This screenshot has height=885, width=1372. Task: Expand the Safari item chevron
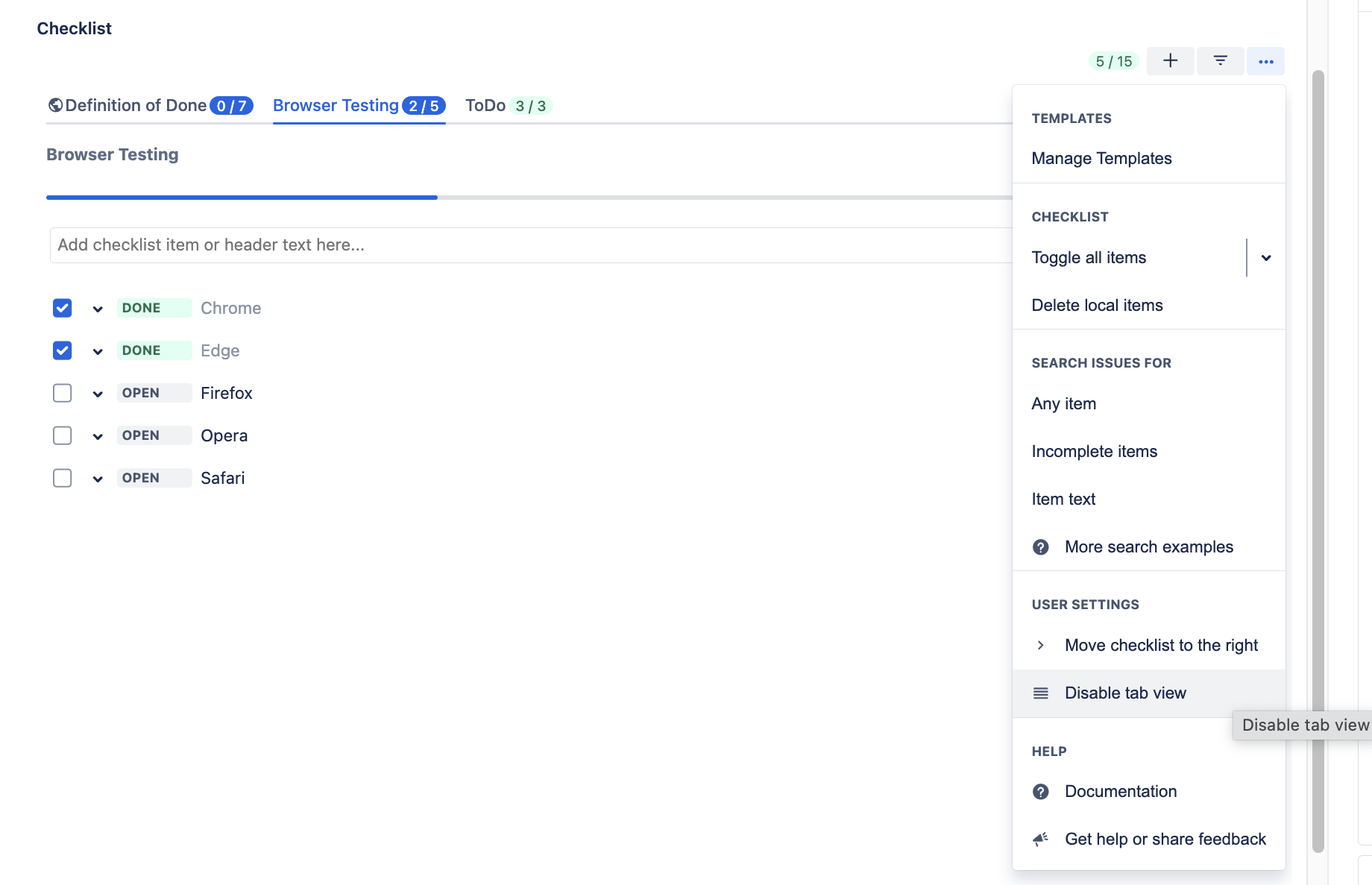coord(98,479)
